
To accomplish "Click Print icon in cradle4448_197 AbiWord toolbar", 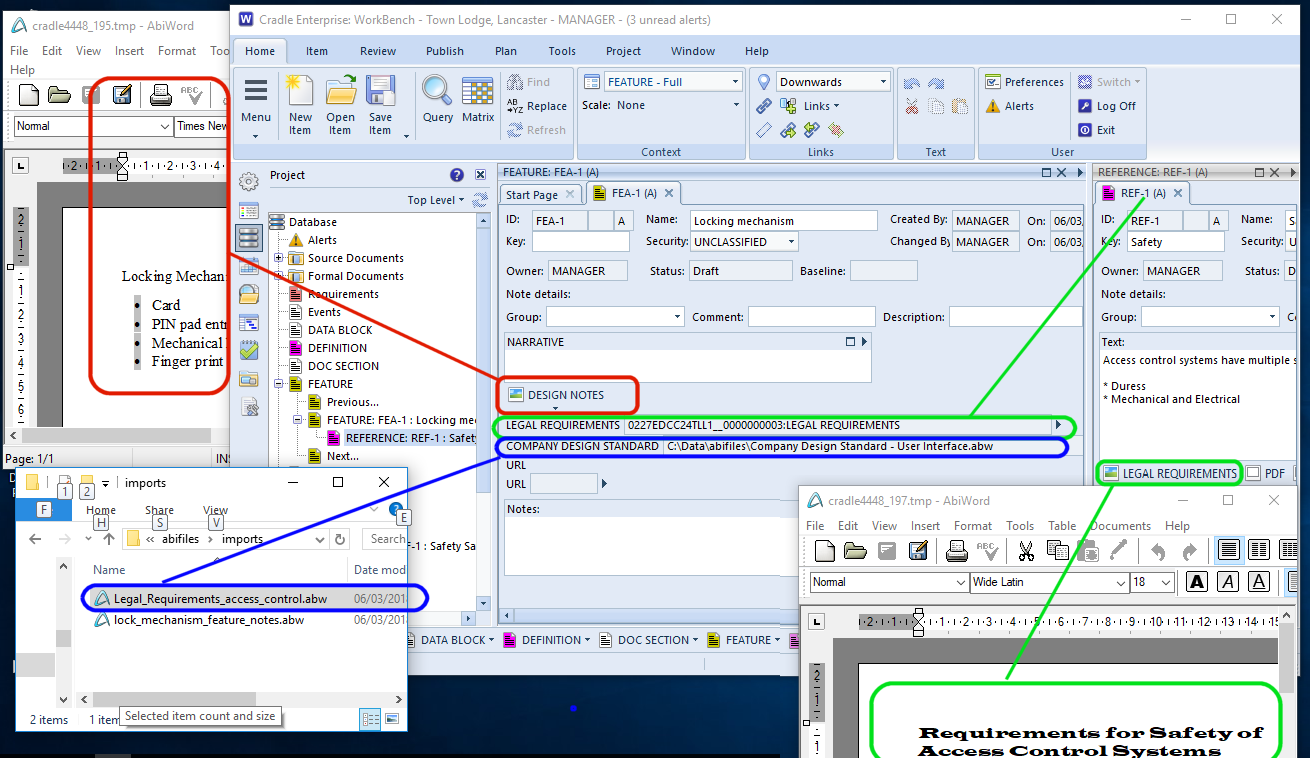I will 957,551.
